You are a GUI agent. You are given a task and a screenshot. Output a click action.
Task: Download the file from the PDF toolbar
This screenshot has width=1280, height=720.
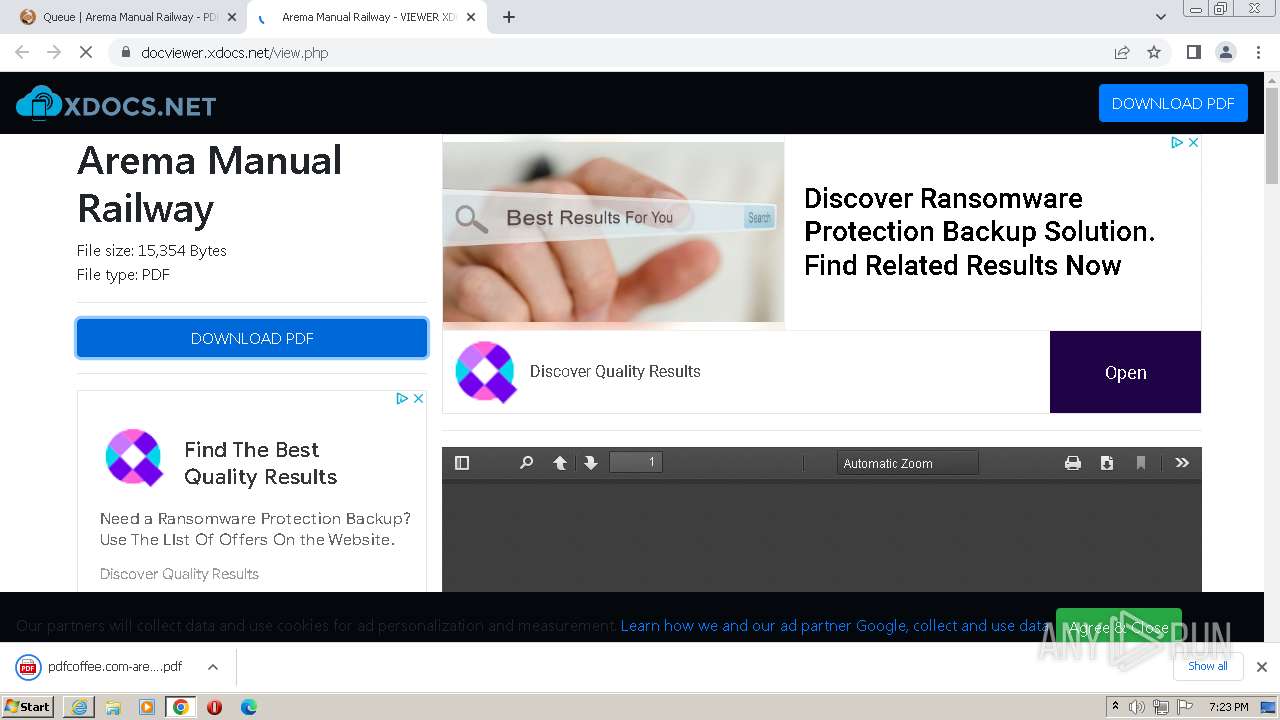tap(1107, 463)
